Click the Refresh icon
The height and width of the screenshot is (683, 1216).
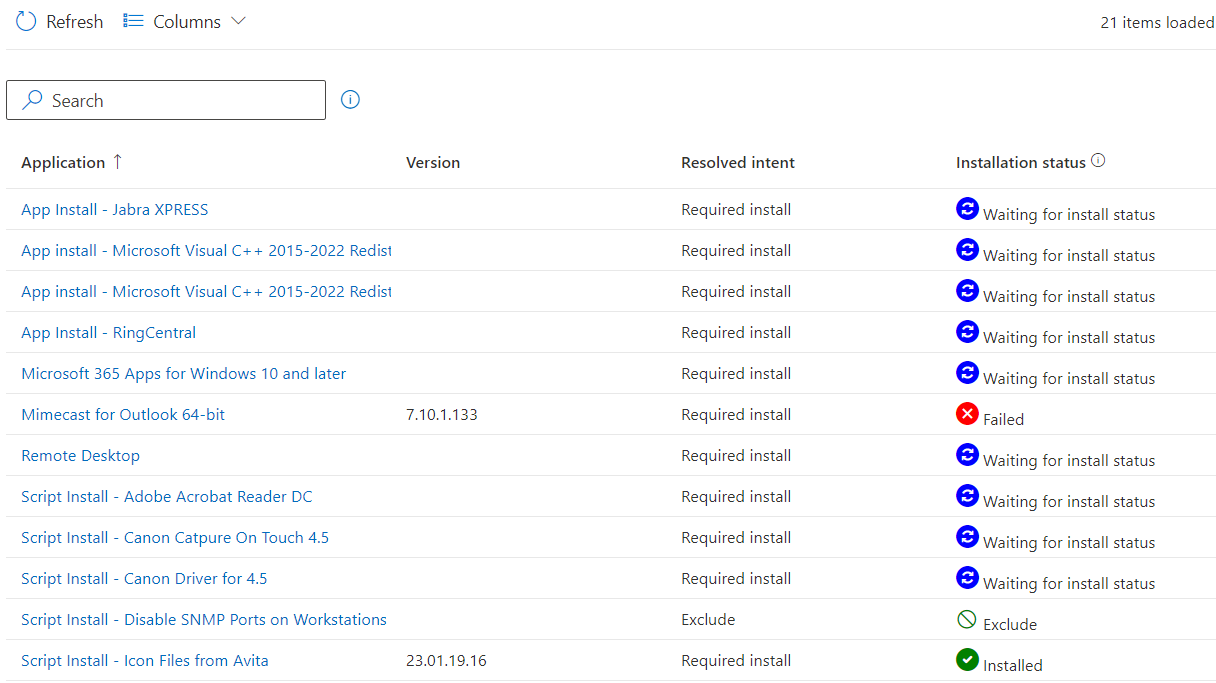pos(26,21)
